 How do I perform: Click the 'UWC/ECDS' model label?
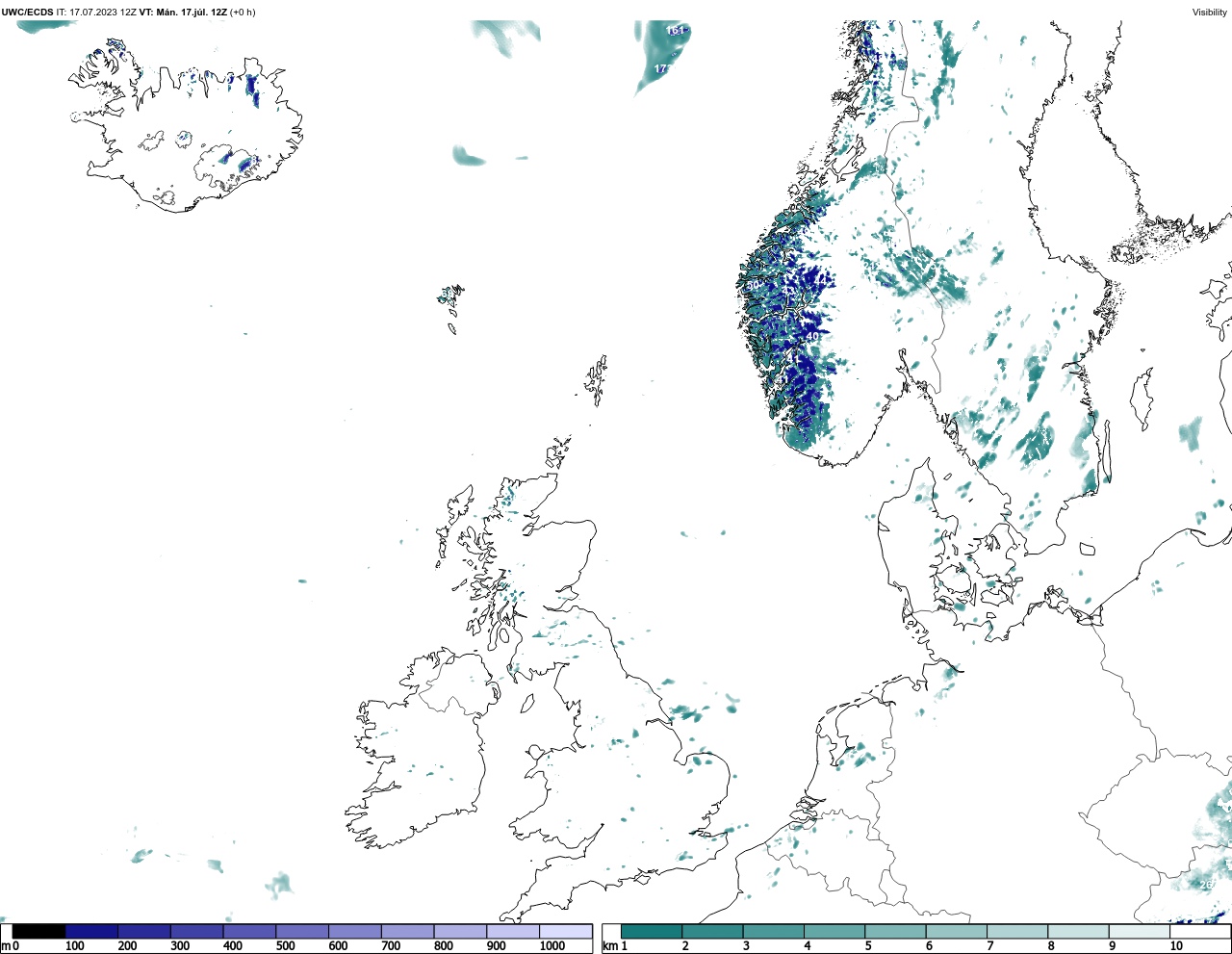pyautogui.click(x=27, y=13)
